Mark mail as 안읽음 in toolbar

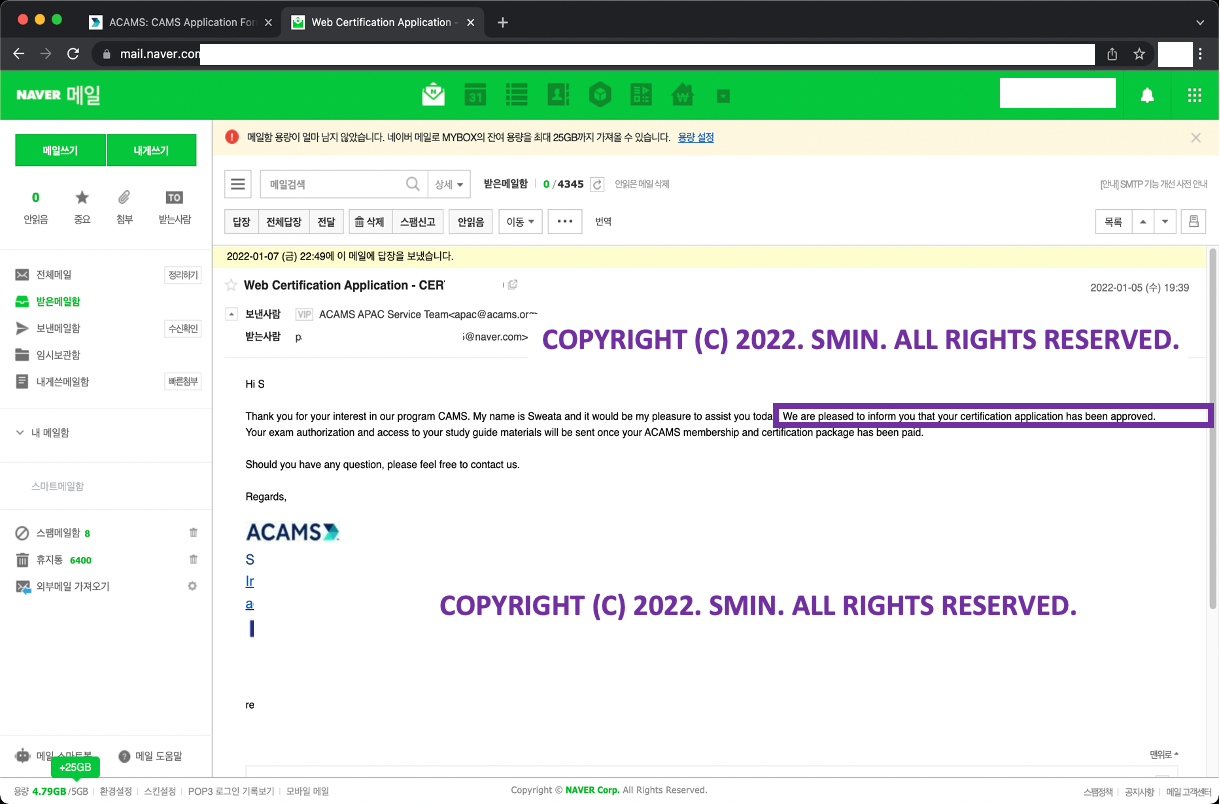click(470, 222)
